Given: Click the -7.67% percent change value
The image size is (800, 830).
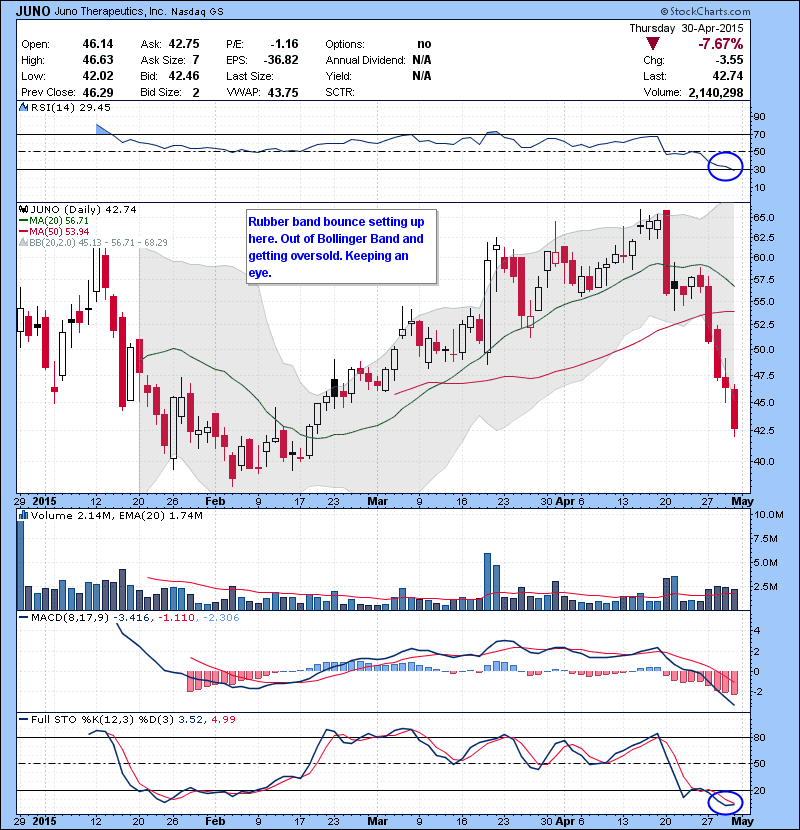Looking at the screenshot, I should click(721, 44).
